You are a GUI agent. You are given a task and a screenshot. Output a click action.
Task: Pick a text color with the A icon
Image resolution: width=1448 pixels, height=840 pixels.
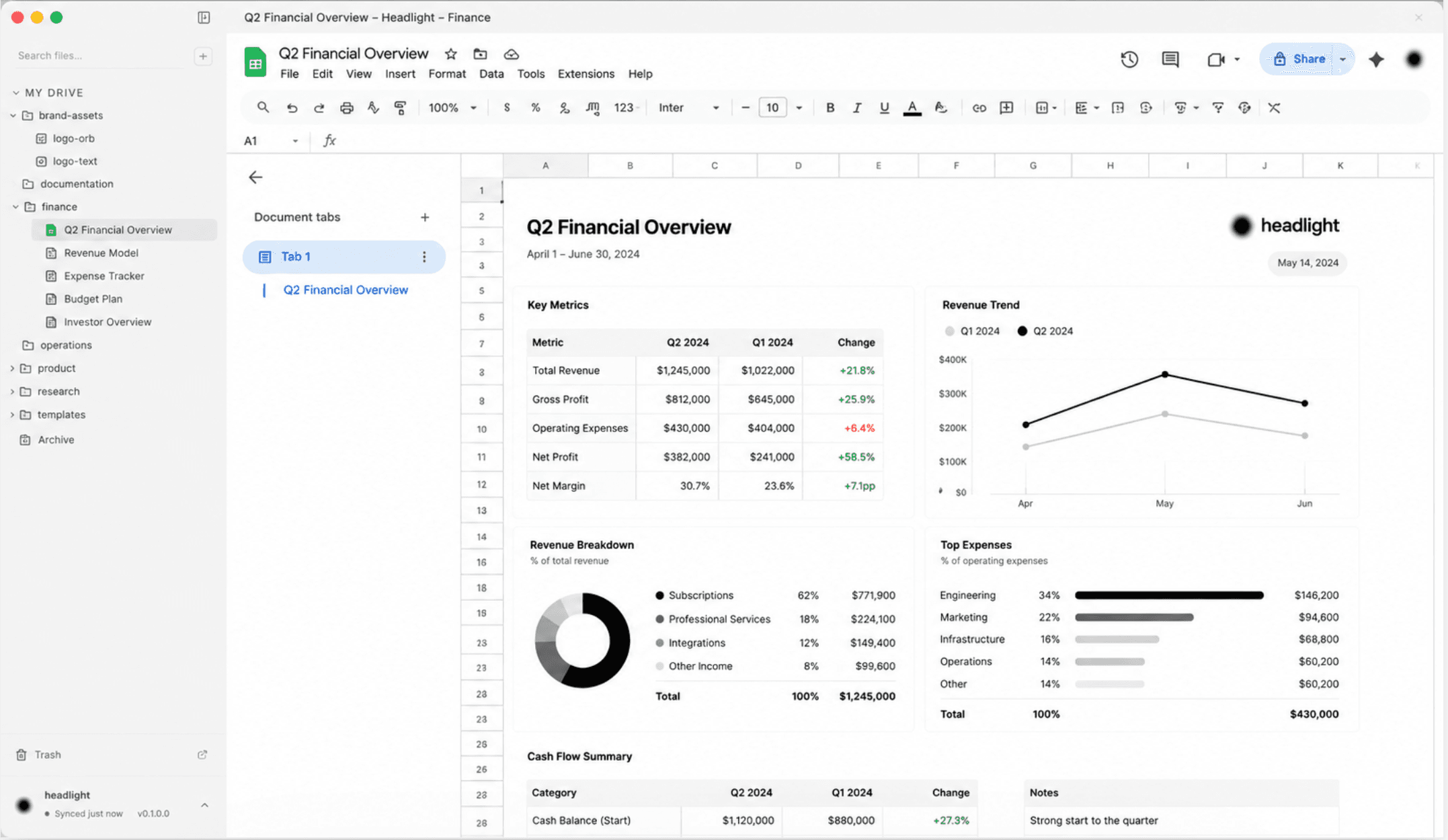click(x=912, y=108)
